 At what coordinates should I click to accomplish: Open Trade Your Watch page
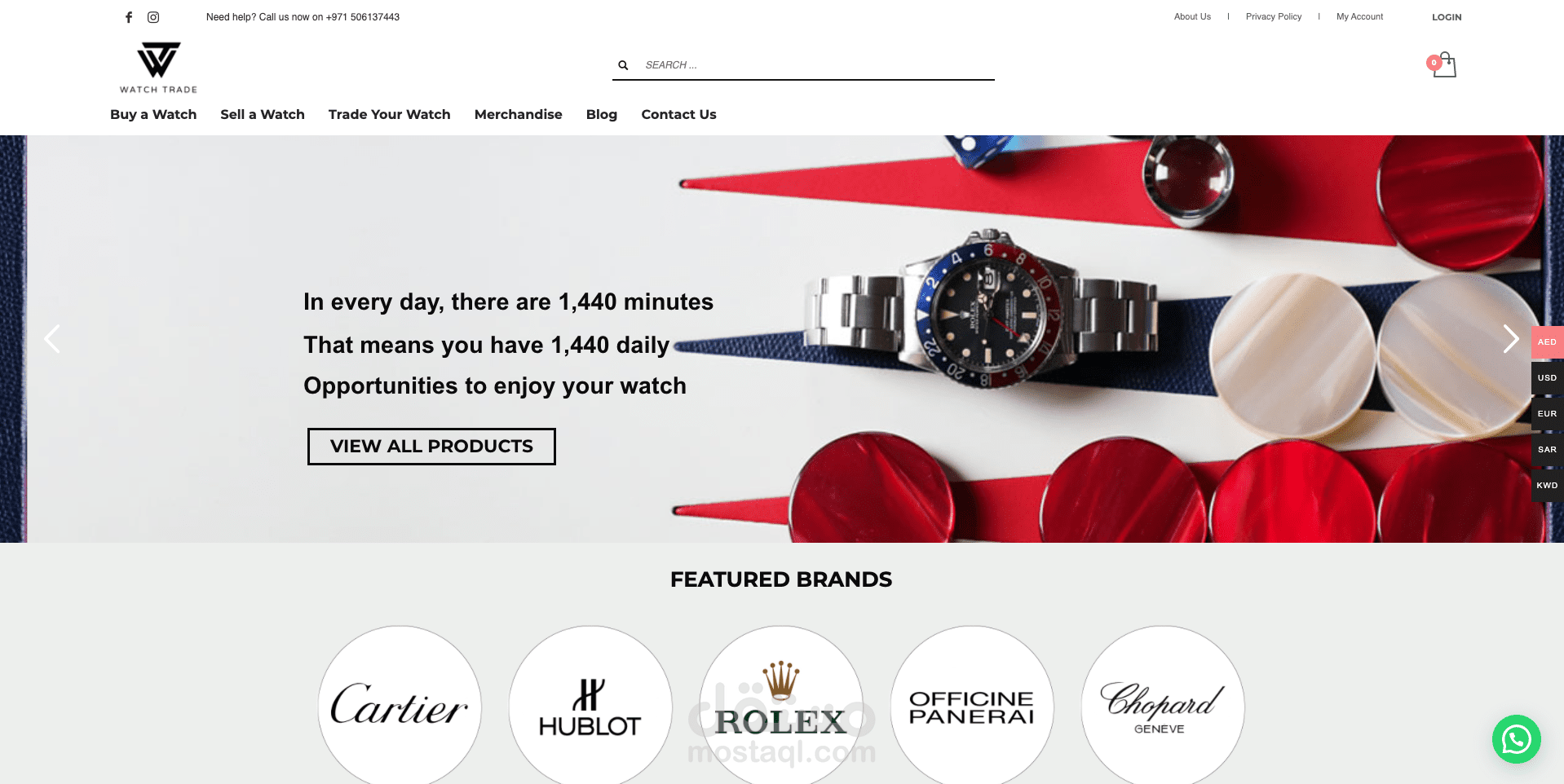click(390, 114)
